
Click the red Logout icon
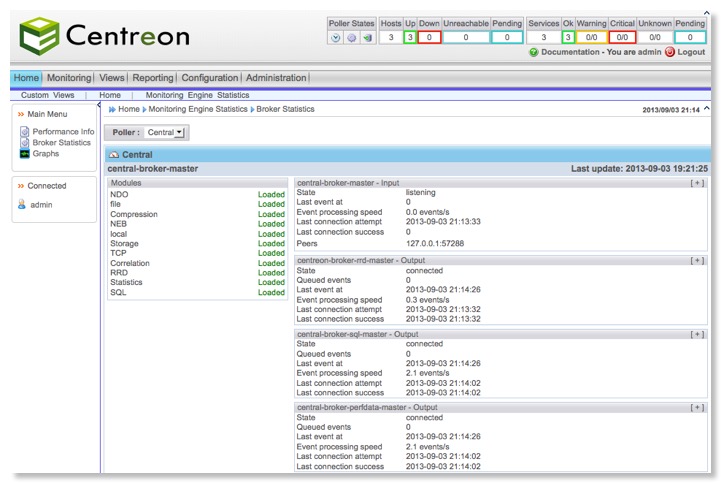click(670, 52)
